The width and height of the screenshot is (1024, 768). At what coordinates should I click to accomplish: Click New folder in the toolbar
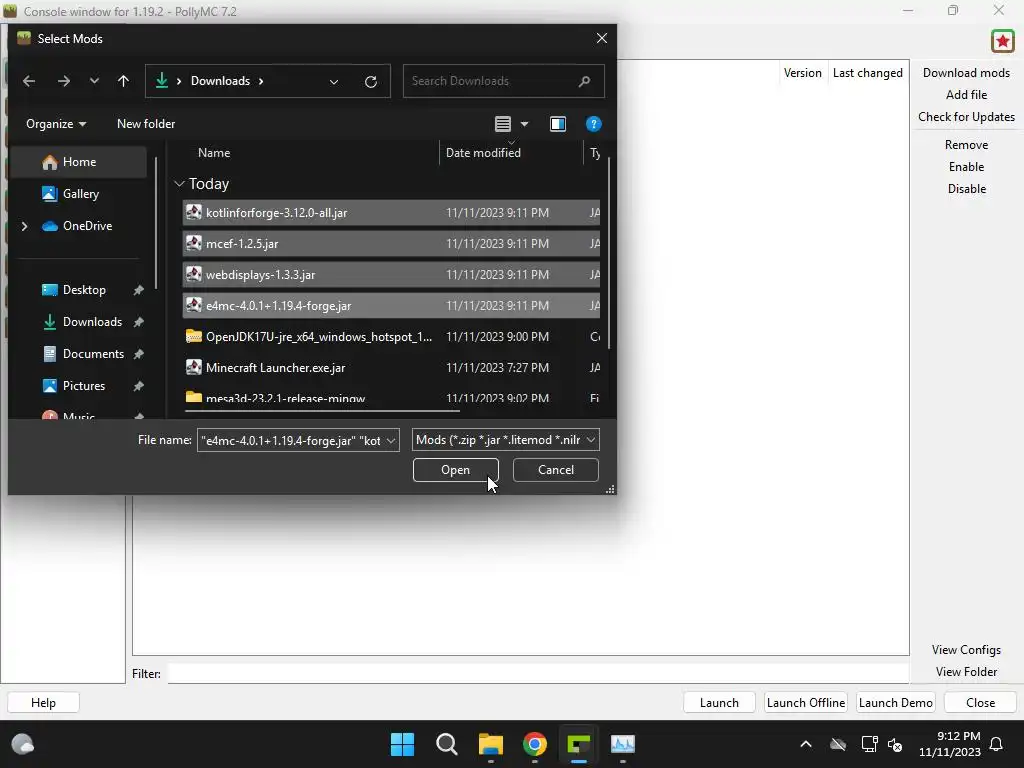[x=146, y=124]
